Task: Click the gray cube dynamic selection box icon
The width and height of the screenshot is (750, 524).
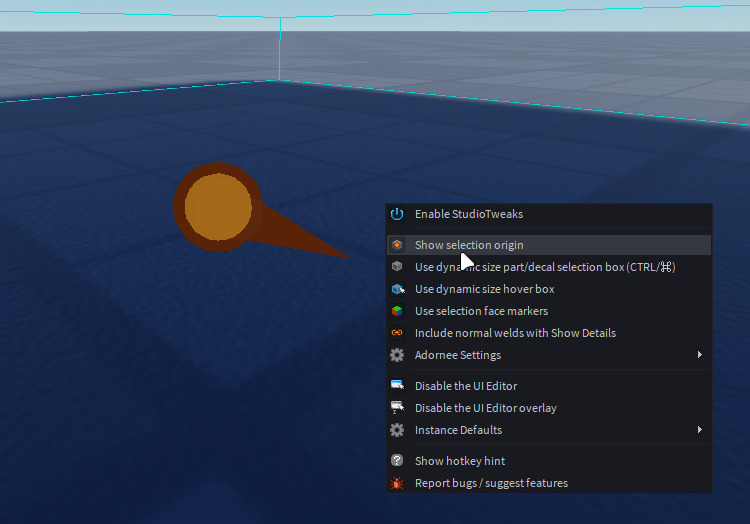Action: click(x=397, y=266)
